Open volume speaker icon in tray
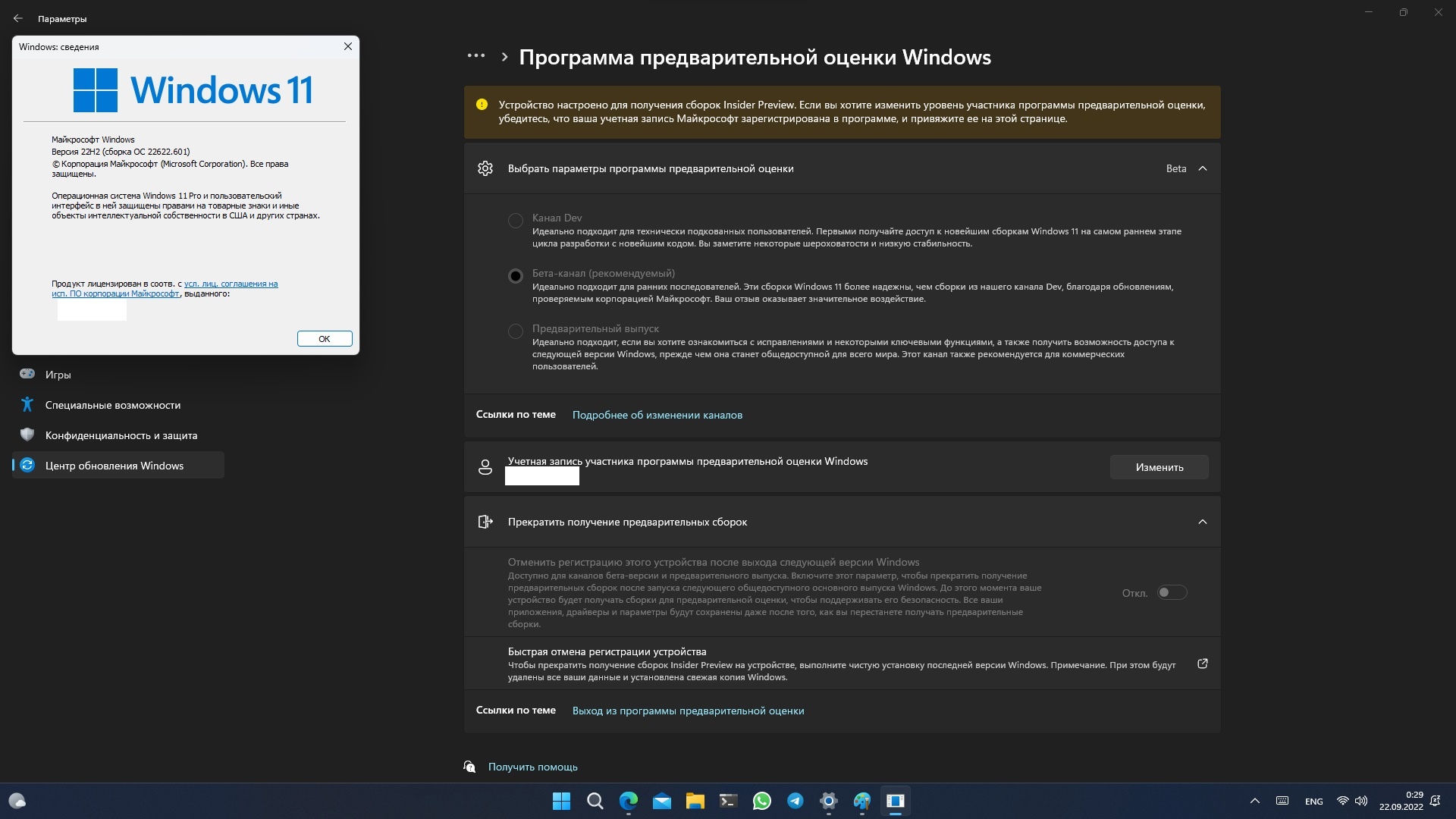The image size is (1456, 819). tap(1361, 801)
